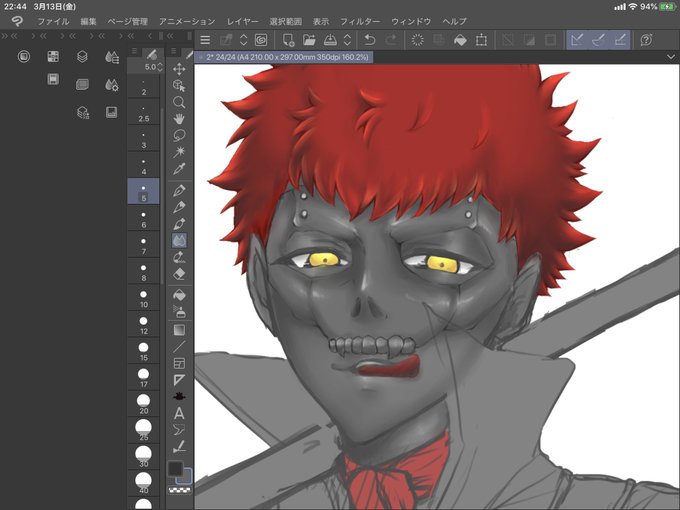The height and width of the screenshot is (510, 680).
Task: Choose brush size 2.5 preset
Action: [x=144, y=112]
